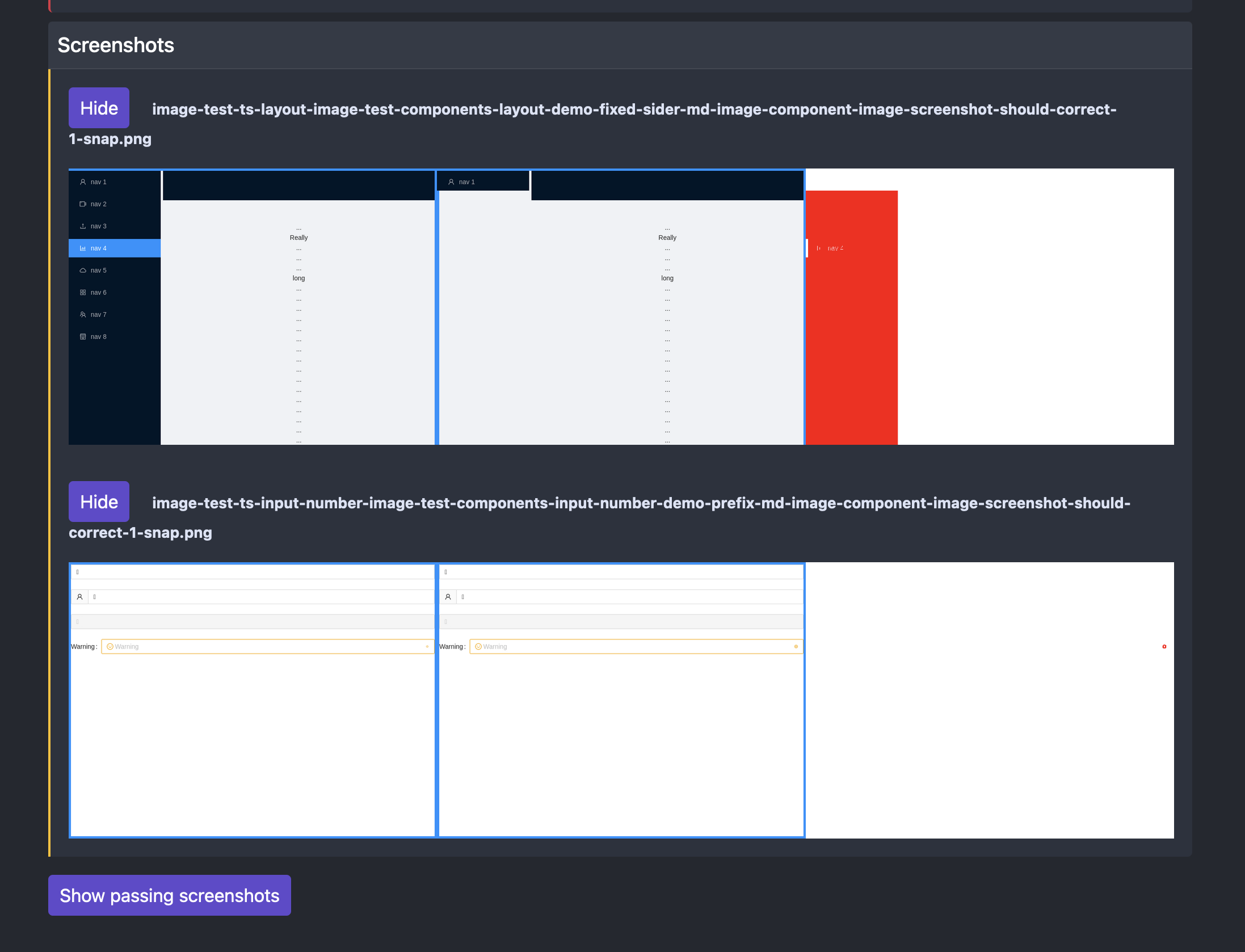The image size is (1245, 952).
Task: Click the bar chart icon on nav 4
Action: pyautogui.click(x=83, y=248)
